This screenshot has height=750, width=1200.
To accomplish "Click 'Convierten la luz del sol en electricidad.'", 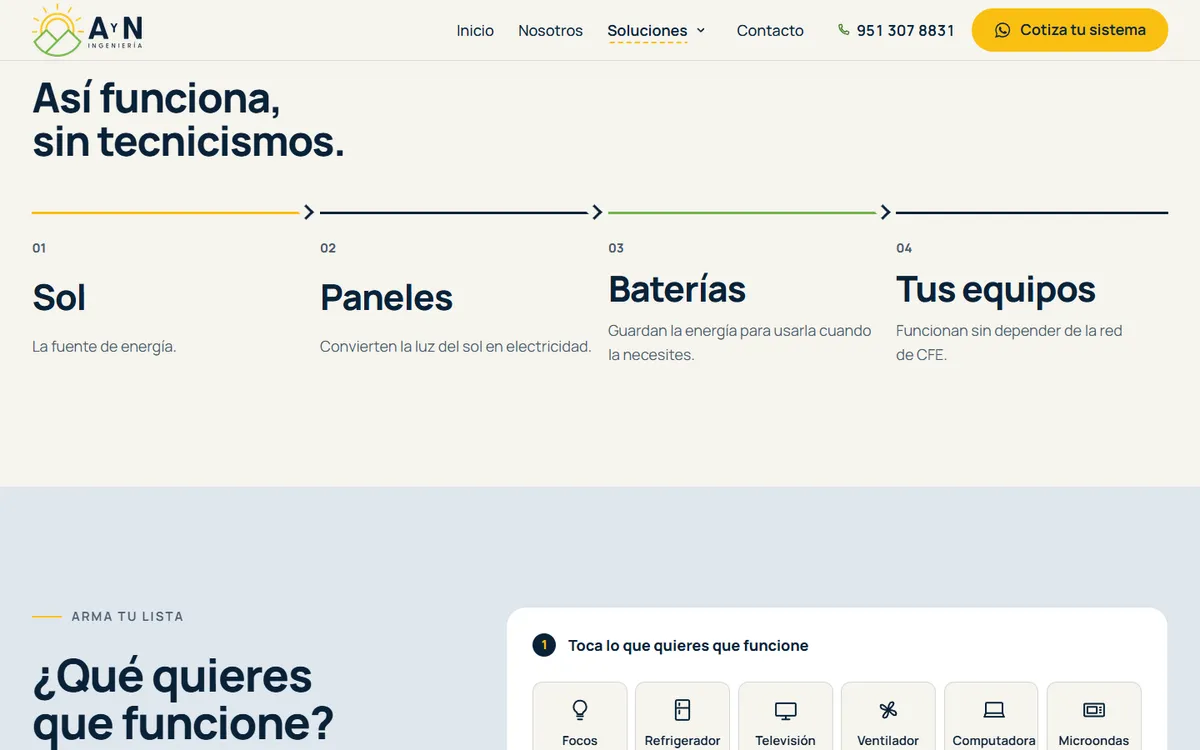I will tap(456, 347).
